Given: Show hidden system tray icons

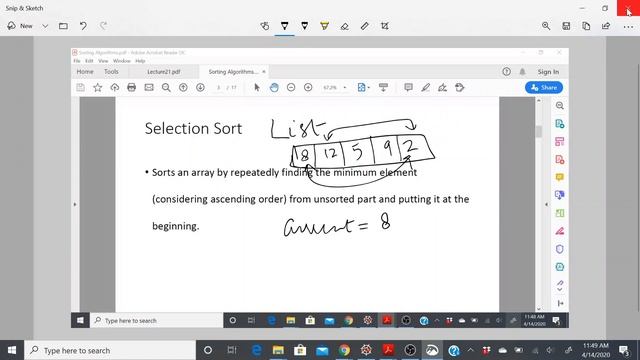Looking at the screenshot, I should coord(471,350).
